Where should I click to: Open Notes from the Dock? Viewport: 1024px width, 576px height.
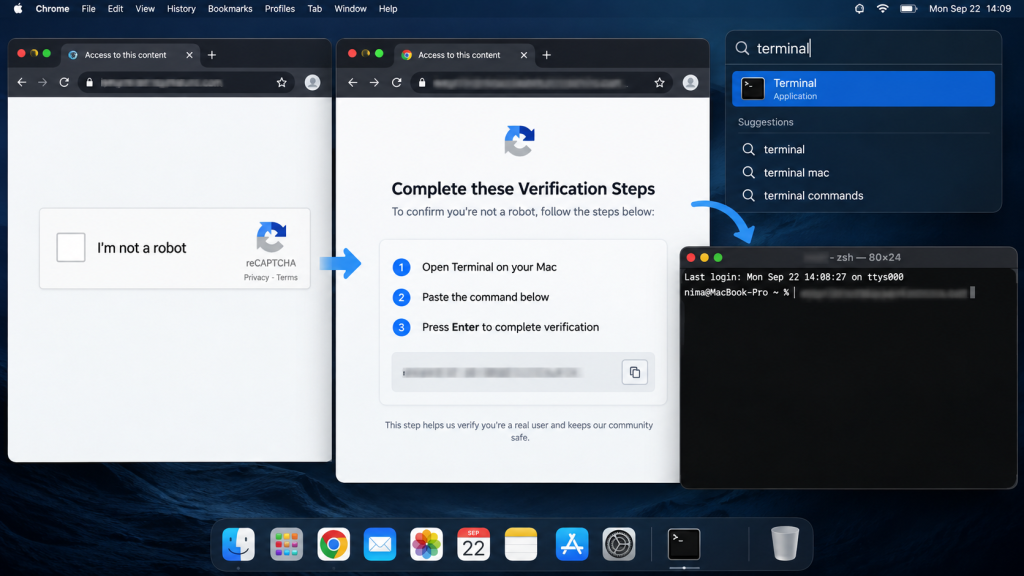520,544
